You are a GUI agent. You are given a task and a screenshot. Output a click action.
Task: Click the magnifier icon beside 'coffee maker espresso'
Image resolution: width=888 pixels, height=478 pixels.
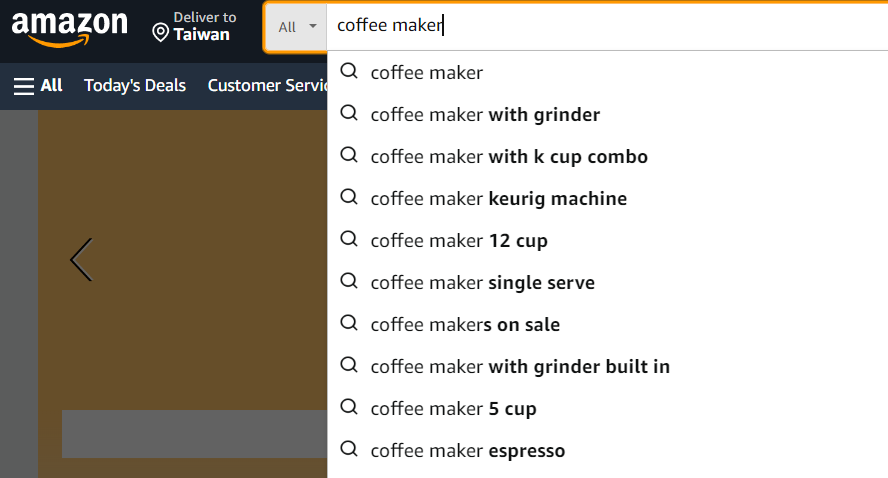[x=349, y=450]
